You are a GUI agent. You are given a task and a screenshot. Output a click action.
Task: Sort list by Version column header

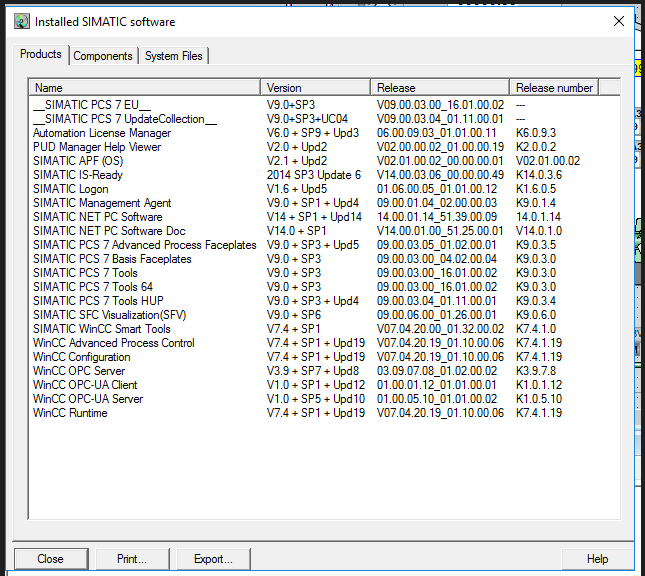click(x=316, y=88)
